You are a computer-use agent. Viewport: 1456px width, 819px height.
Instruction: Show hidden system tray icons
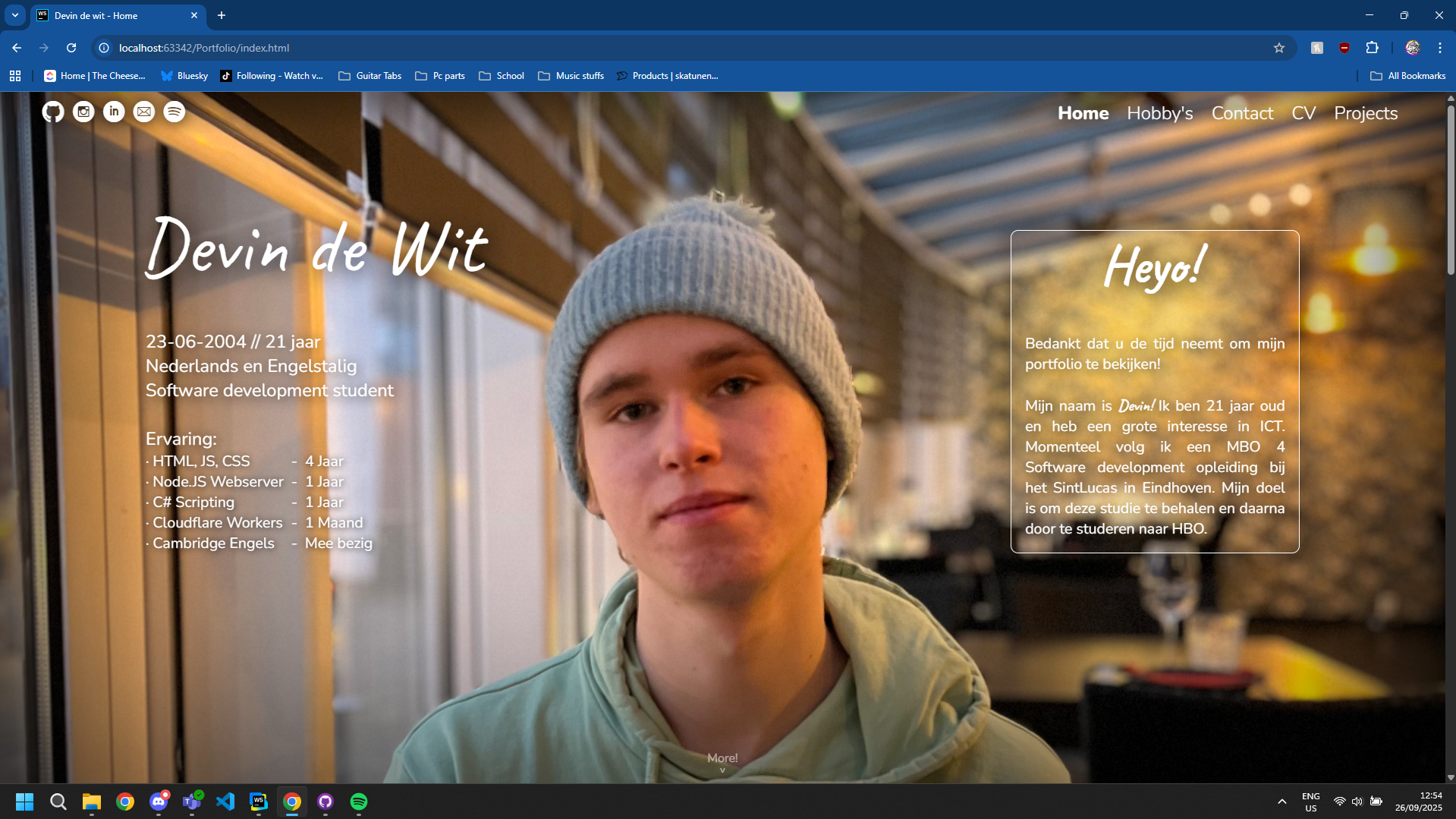pos(1282,802)
